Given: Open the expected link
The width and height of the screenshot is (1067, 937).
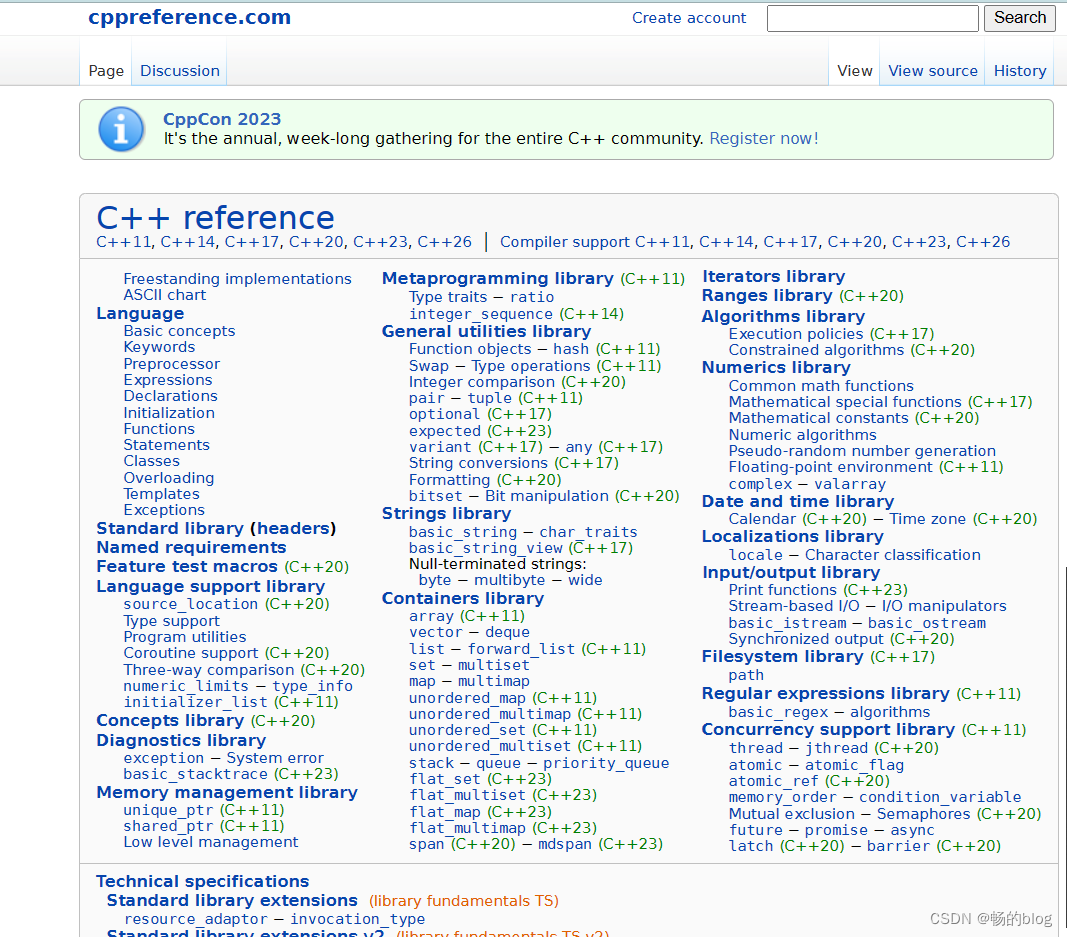Looking at the screenshot, I should tap(444, 431).
